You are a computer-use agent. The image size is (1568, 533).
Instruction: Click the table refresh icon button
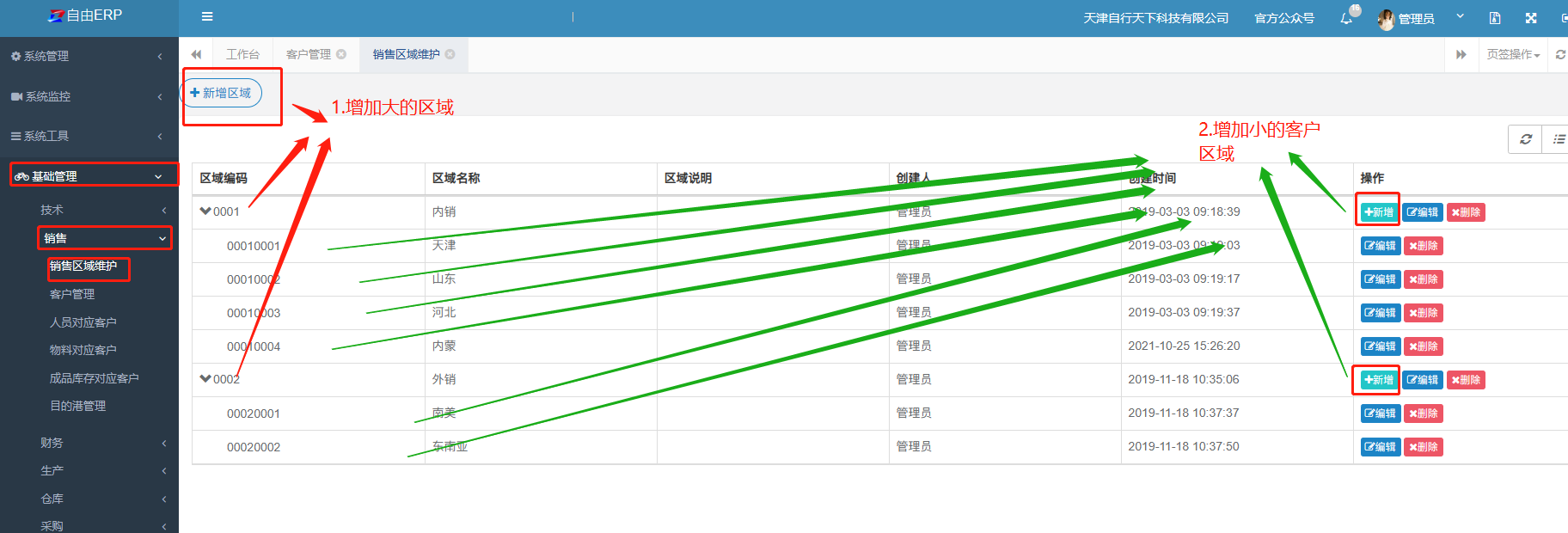(x=1526, y=139)
